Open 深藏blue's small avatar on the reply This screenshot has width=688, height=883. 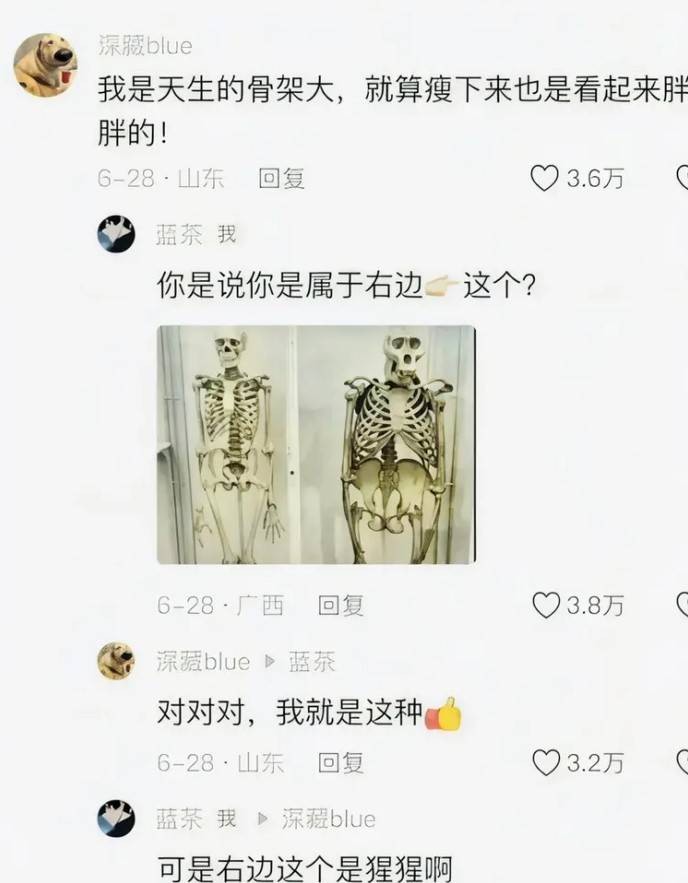[117, 661]
